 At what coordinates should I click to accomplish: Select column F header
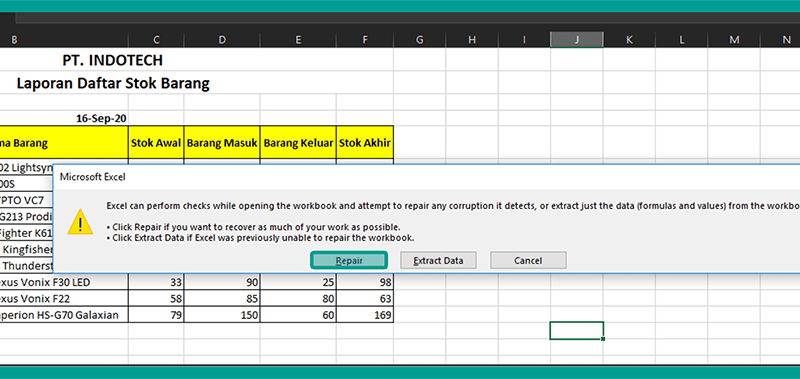(365, 40)
